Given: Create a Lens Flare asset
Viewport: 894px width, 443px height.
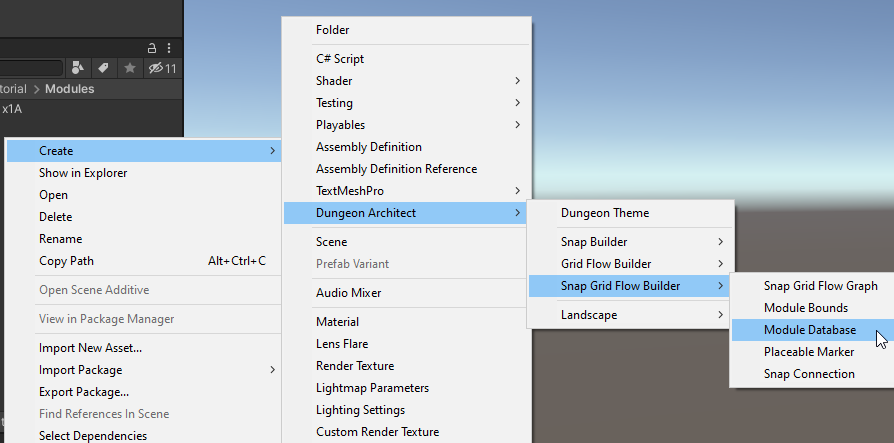Looking at the screenshot, I should pyautogui.click(x=407, y=344).
